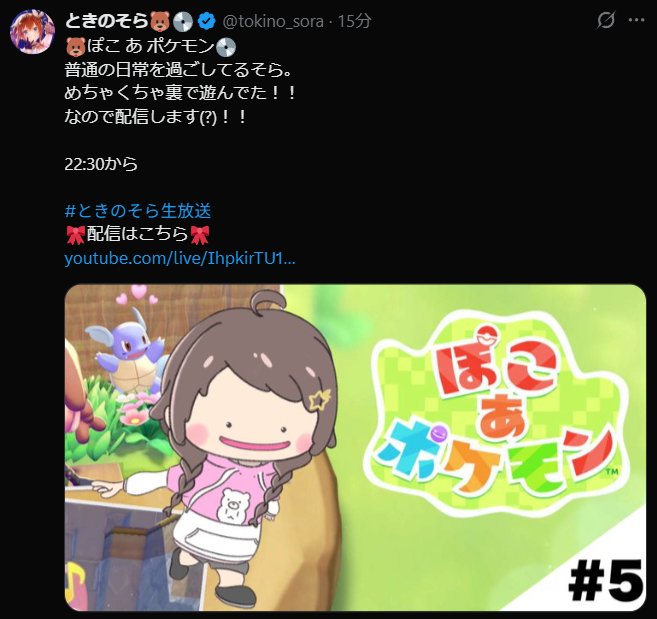Open the youtube.com/live stream link
Image resolution: width=657 pixels, height=619 pixels.
pos(180,259)
